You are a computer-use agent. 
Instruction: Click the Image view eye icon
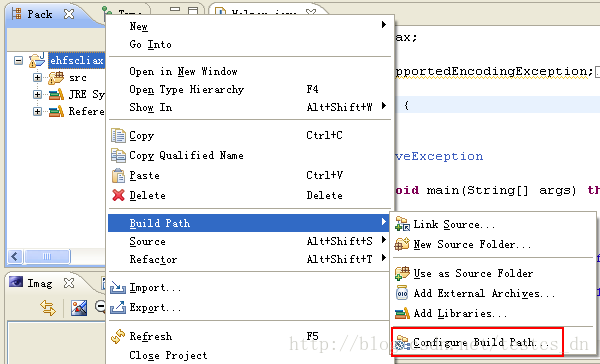(x=16, y=282)
